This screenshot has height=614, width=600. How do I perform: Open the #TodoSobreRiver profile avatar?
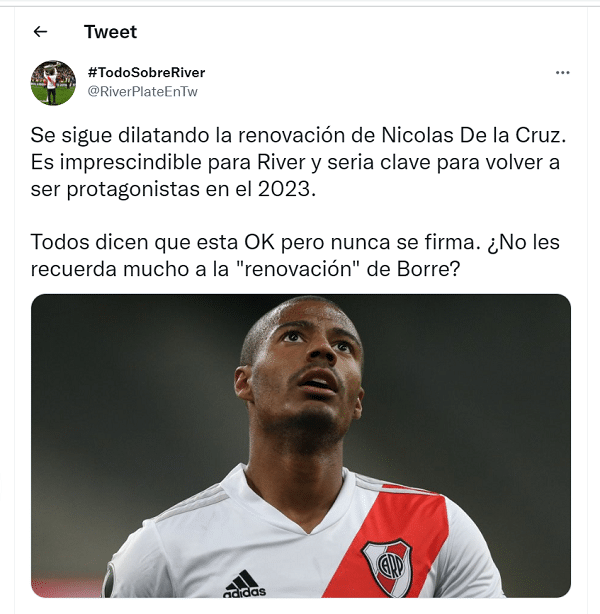(x=53, y=83)
